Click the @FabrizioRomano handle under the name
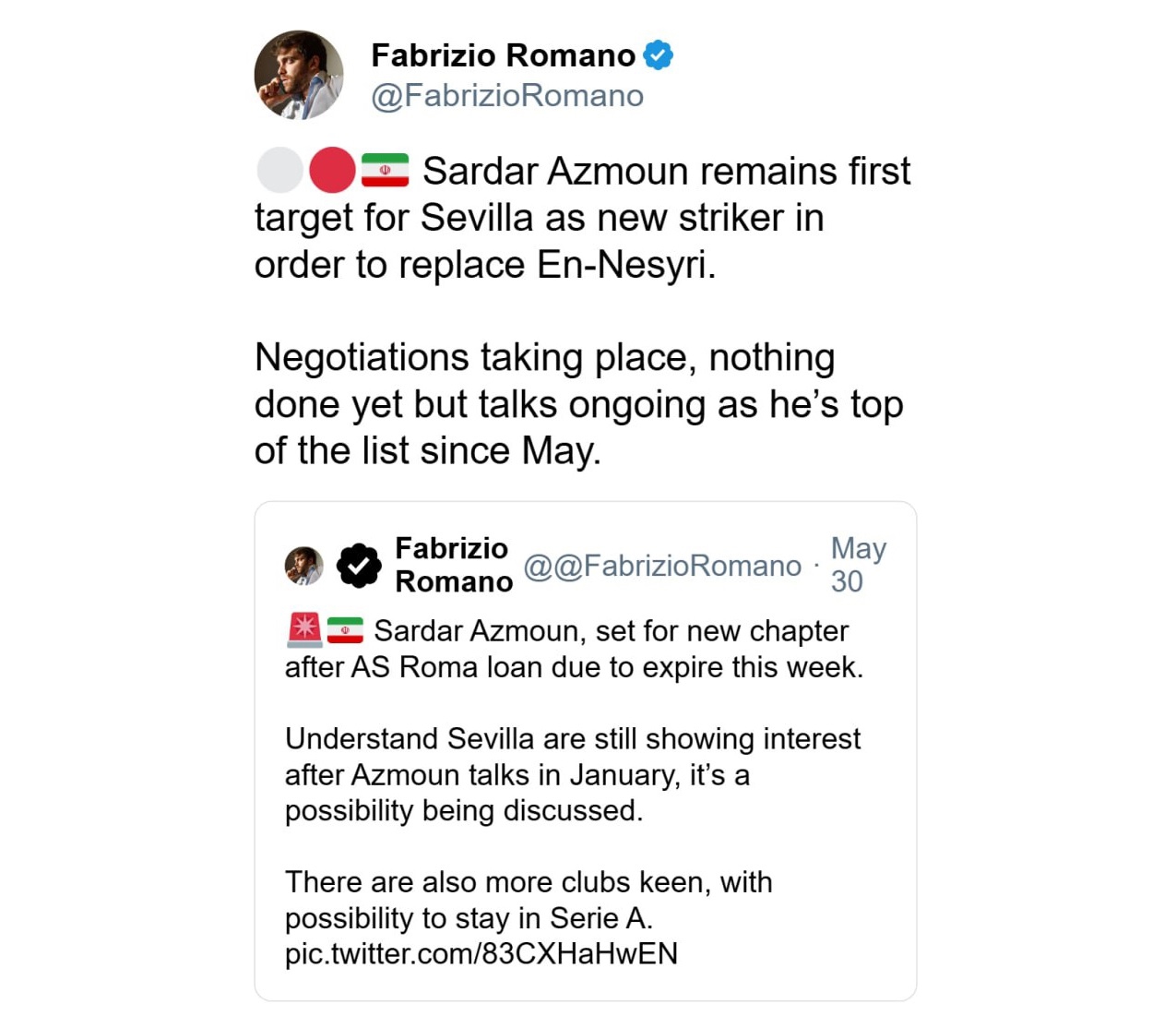 507,95
